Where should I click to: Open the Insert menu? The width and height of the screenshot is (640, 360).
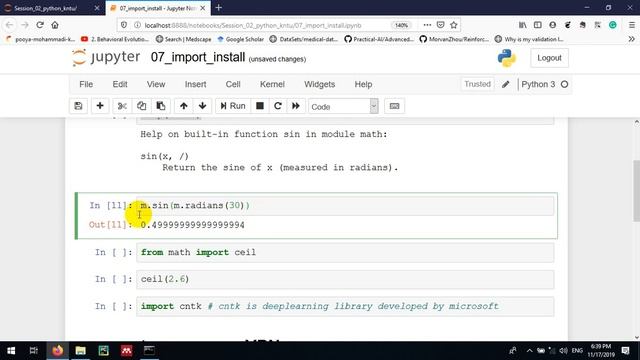tap(196, 84)
